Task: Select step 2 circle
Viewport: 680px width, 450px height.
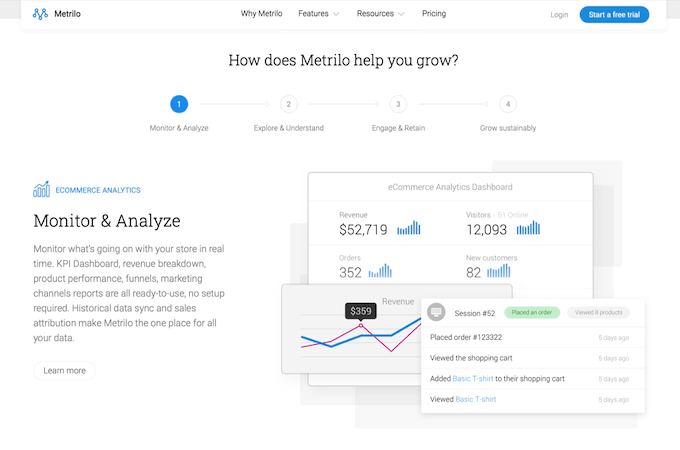Action: pos(289,104)
